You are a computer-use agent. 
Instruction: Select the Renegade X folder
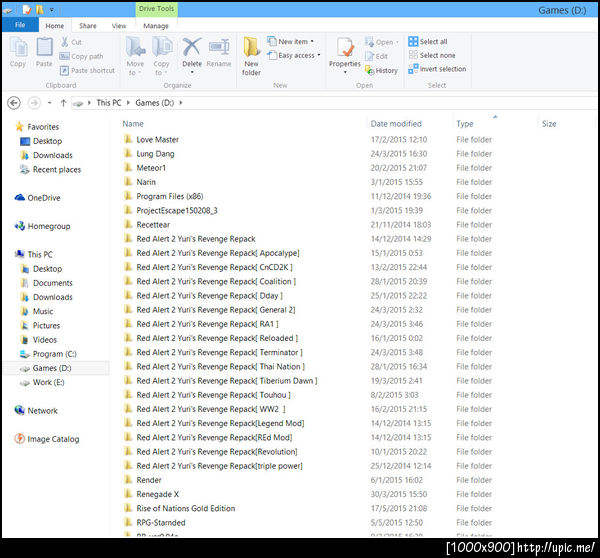pyautogui.click(x=158, y=494)
